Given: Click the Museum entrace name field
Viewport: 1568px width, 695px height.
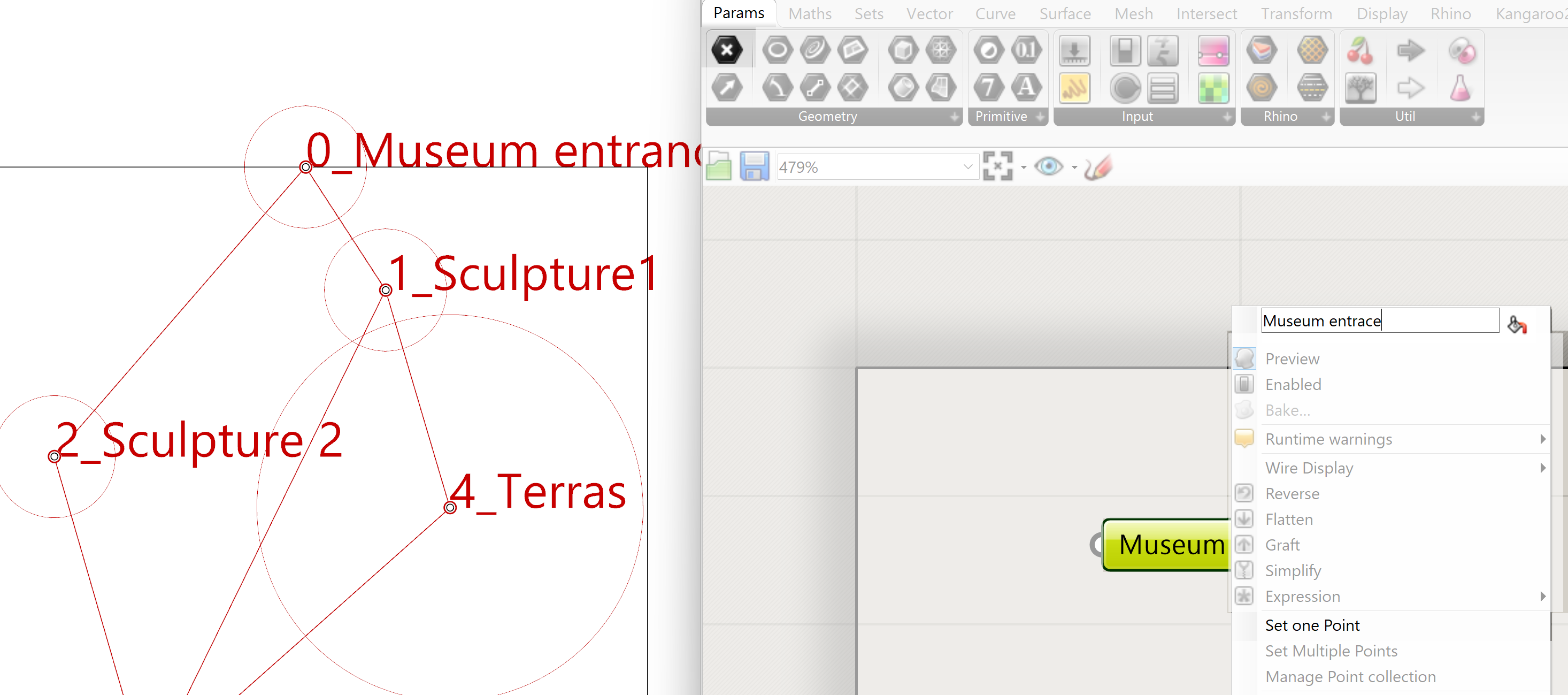Looking at the screenshot, I should [x=1379, y=320].
